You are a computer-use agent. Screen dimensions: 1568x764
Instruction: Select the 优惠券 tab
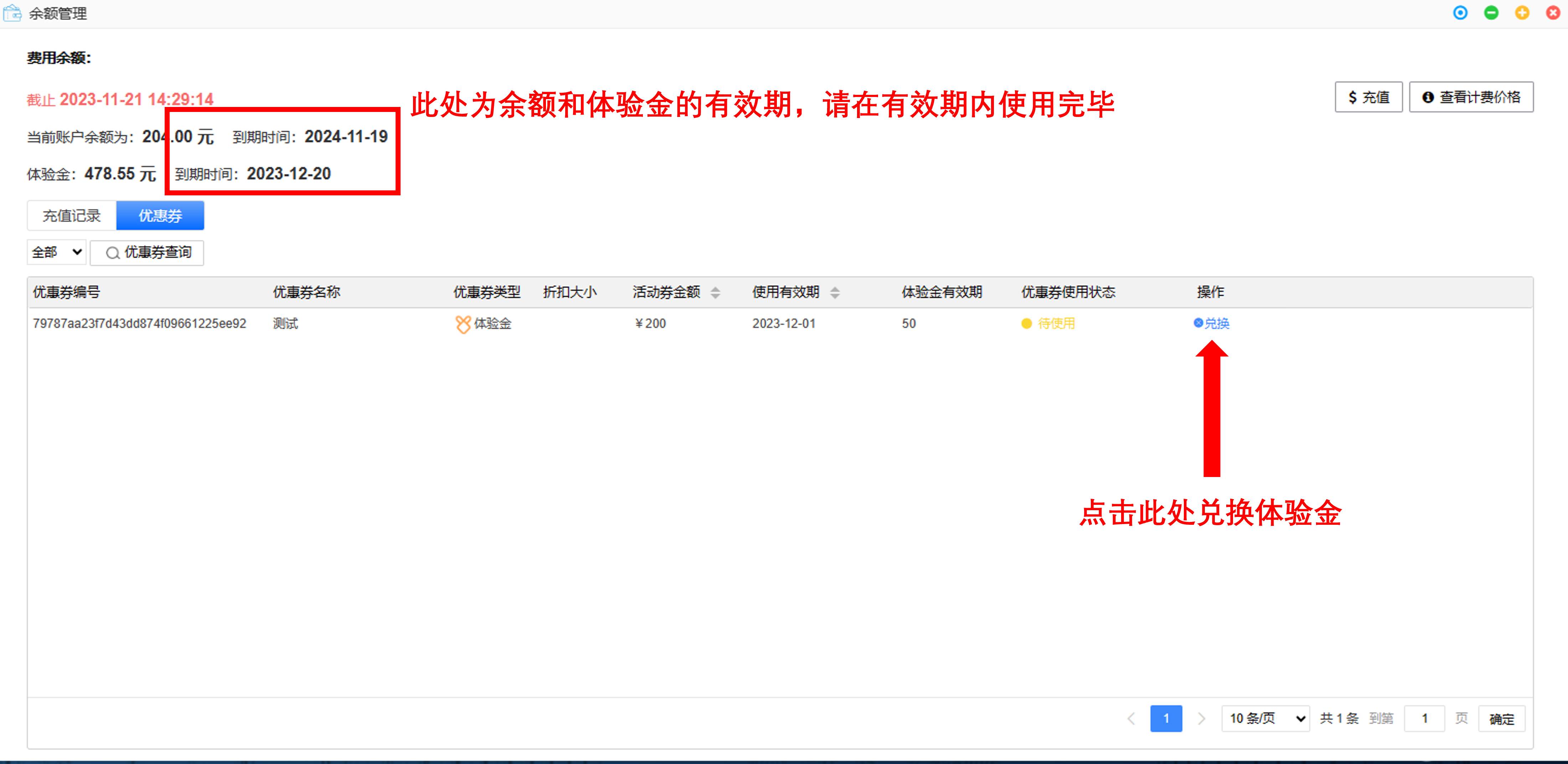tap(160, 215)
